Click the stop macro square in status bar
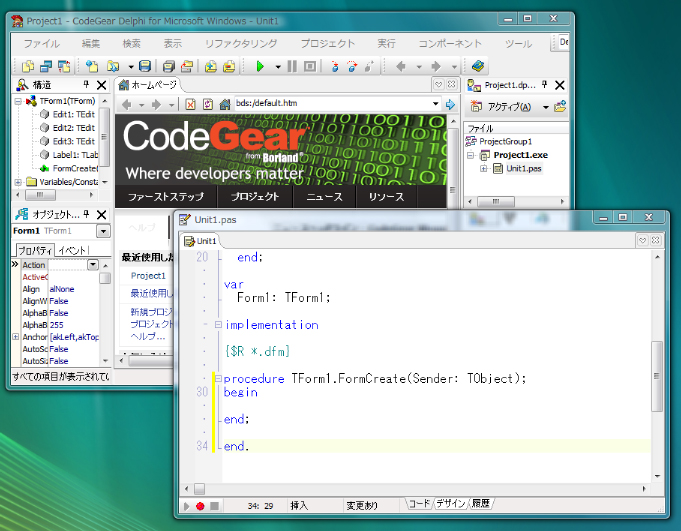Image resolution: width=681 pixels, height=531 pixels. 214,506
